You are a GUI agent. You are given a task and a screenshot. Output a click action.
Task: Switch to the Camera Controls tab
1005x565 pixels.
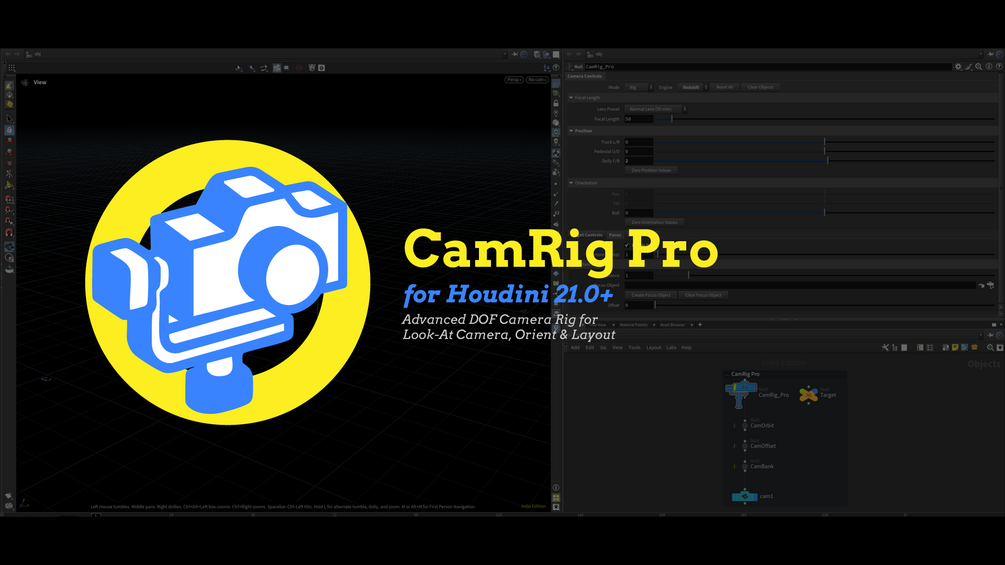coord(585,76)
